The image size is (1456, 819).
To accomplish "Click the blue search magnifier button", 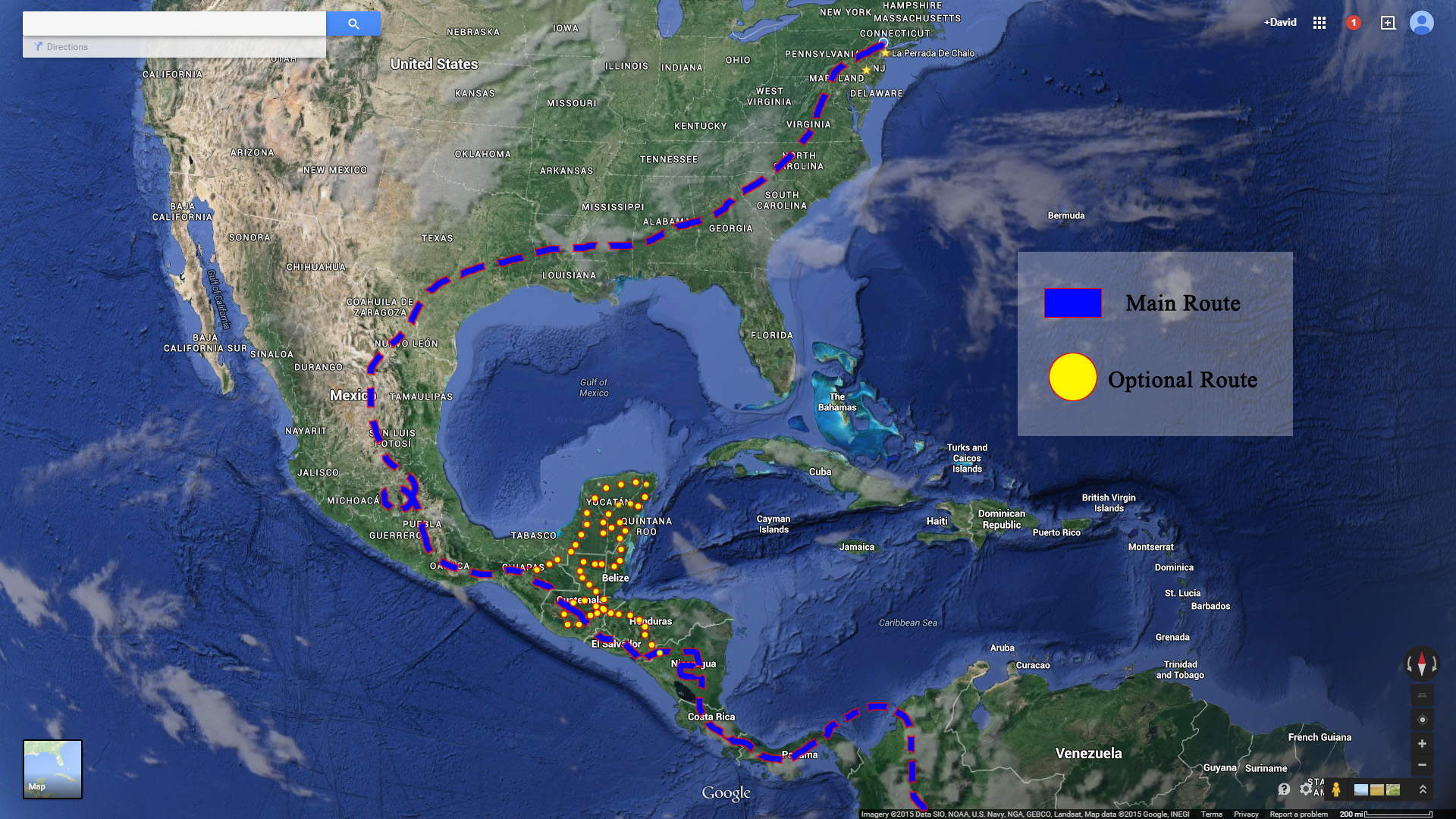I will [353, 24].
